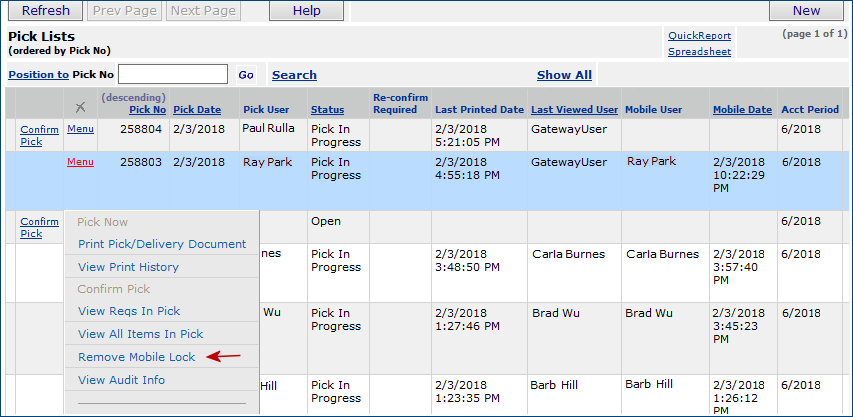Click the X icon in the table header
853x417 pixels.
tap(81, 108)
